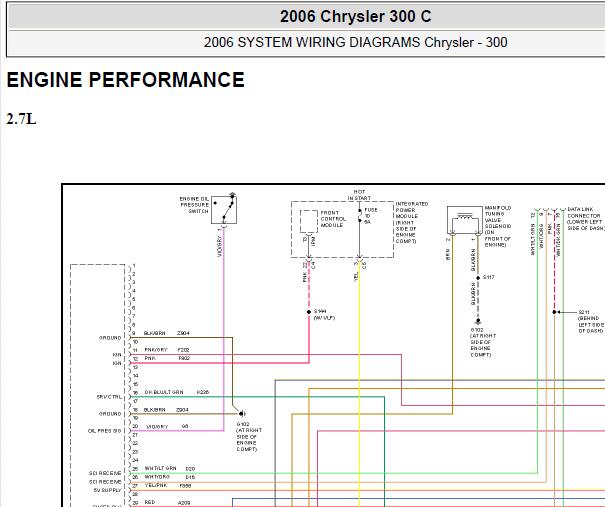
Task: Click the 2.7L engine heading
Action: [x=21, y=119]
